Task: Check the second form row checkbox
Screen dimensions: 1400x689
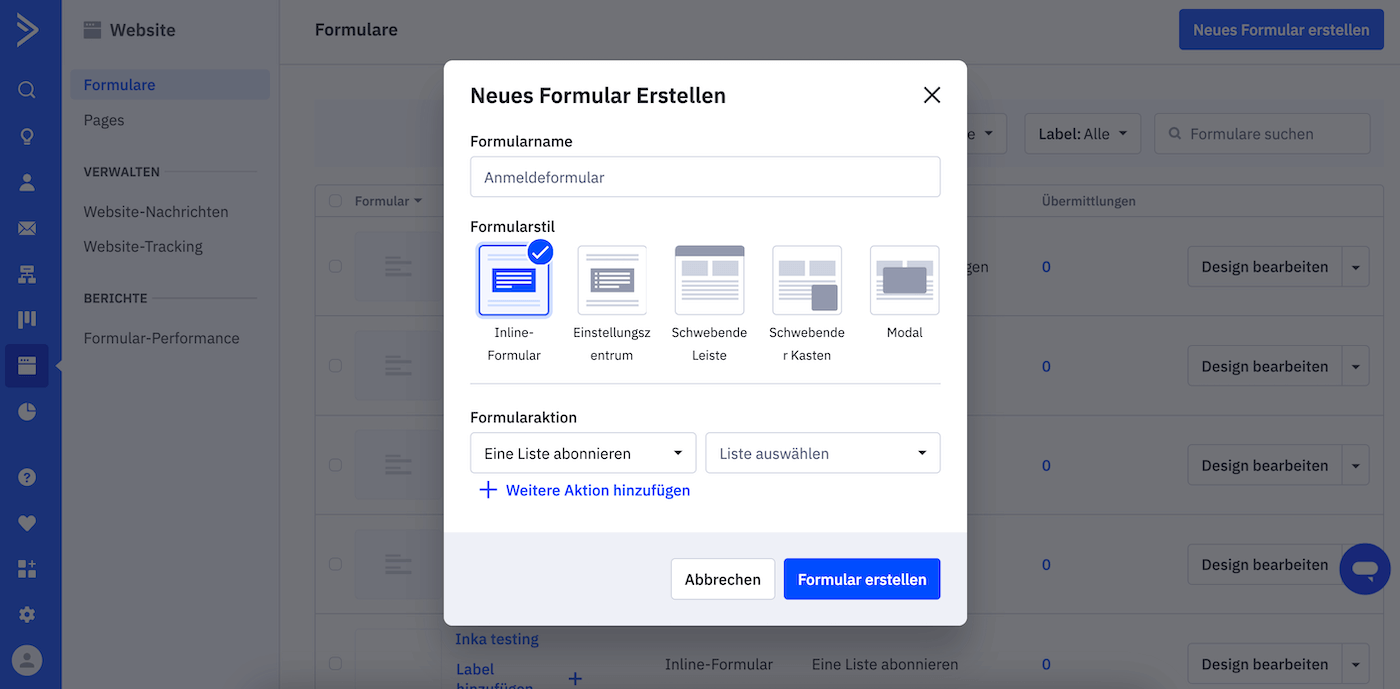Action: click(x=335, y=366)
